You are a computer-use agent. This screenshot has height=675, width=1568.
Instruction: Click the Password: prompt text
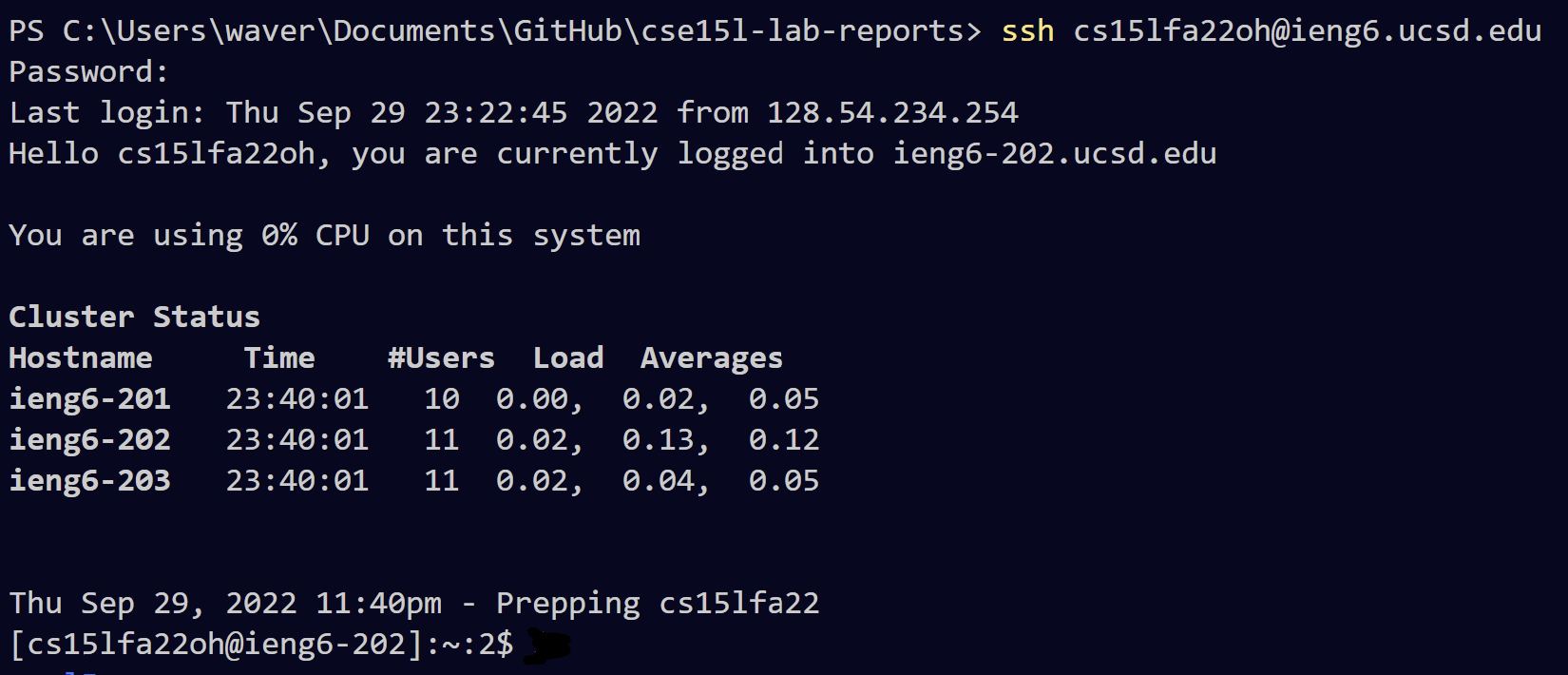coord(88,72)
